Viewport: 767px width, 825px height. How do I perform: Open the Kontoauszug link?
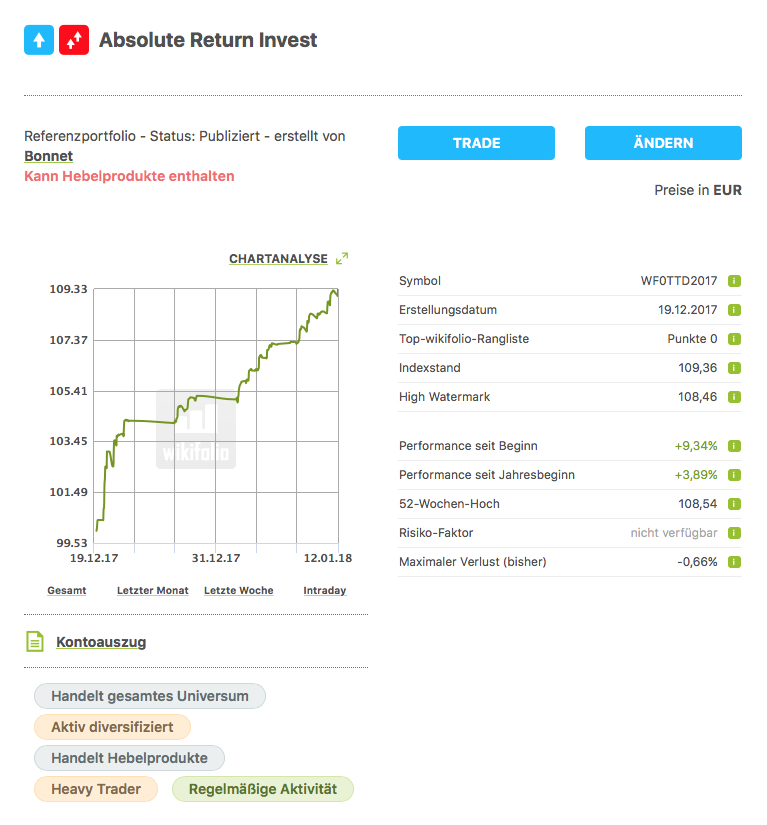pyautogui.click(x=101, y=642)
